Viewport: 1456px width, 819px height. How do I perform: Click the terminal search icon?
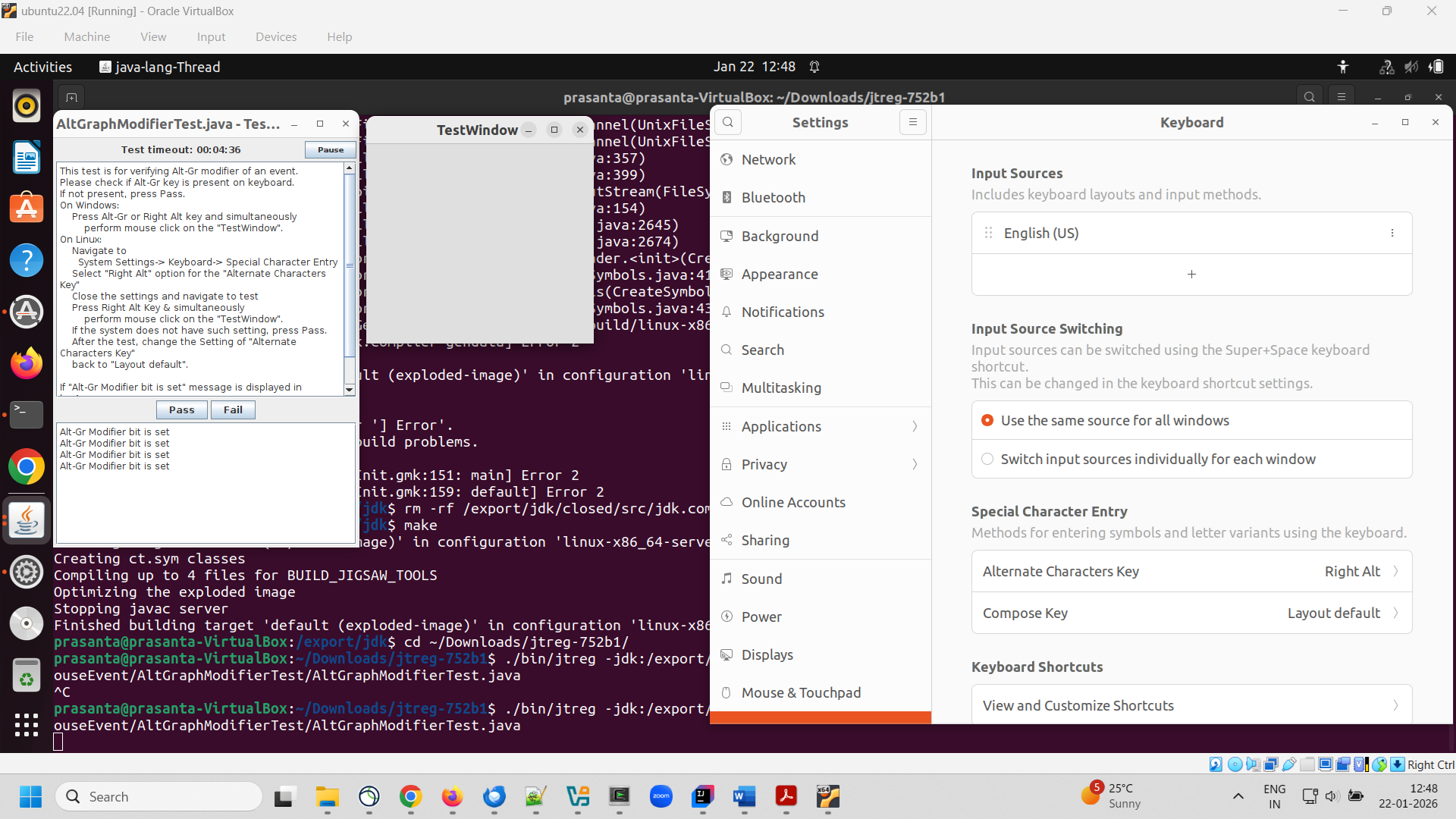1309,97
